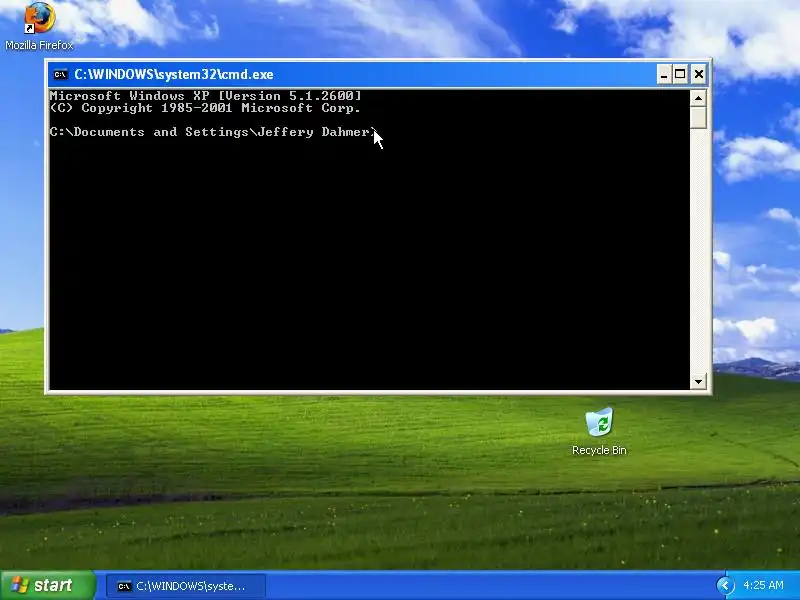Open the Start menu
800x600 pixels.
(x=48, y=585)
